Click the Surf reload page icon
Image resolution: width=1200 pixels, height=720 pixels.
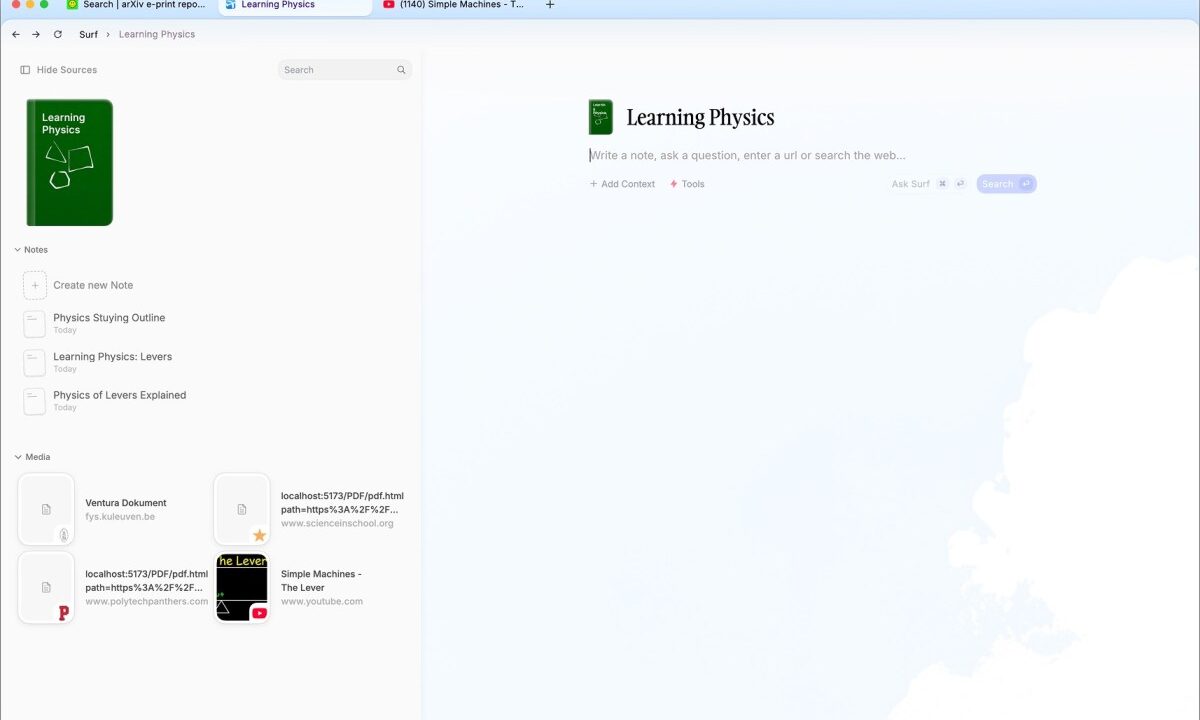[x=58, y=34]
